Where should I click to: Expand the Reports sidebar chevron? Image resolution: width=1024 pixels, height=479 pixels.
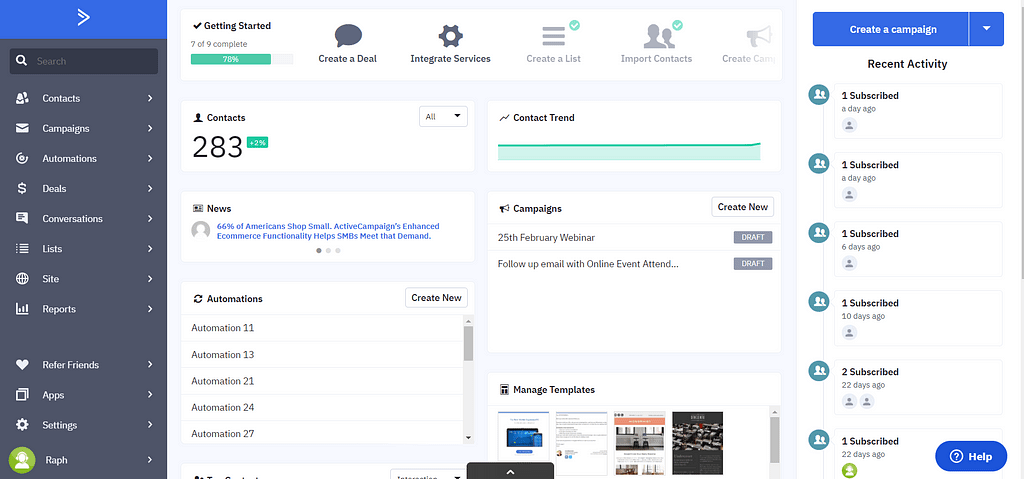[150, 308]
